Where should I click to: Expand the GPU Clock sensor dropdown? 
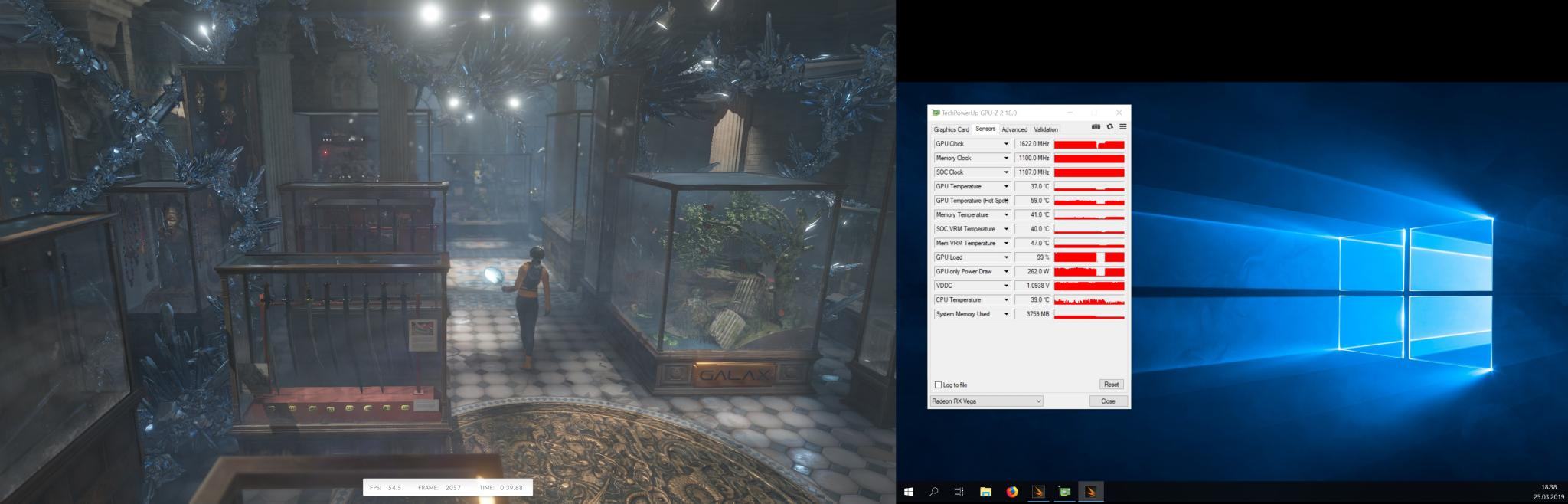pyautogui.click(x=1006, y=144)
